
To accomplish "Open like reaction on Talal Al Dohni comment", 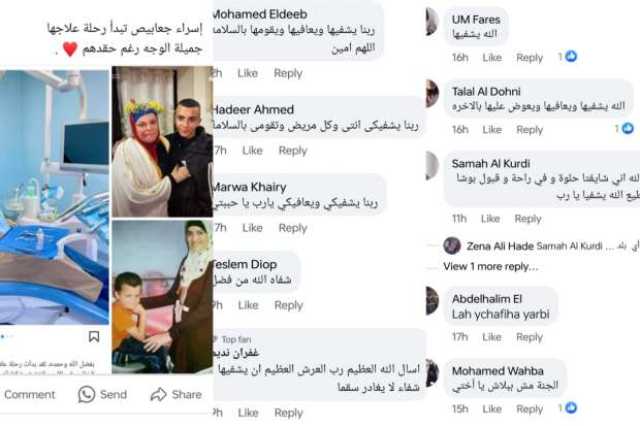I will pyautogui.click(x=627, y=129).
